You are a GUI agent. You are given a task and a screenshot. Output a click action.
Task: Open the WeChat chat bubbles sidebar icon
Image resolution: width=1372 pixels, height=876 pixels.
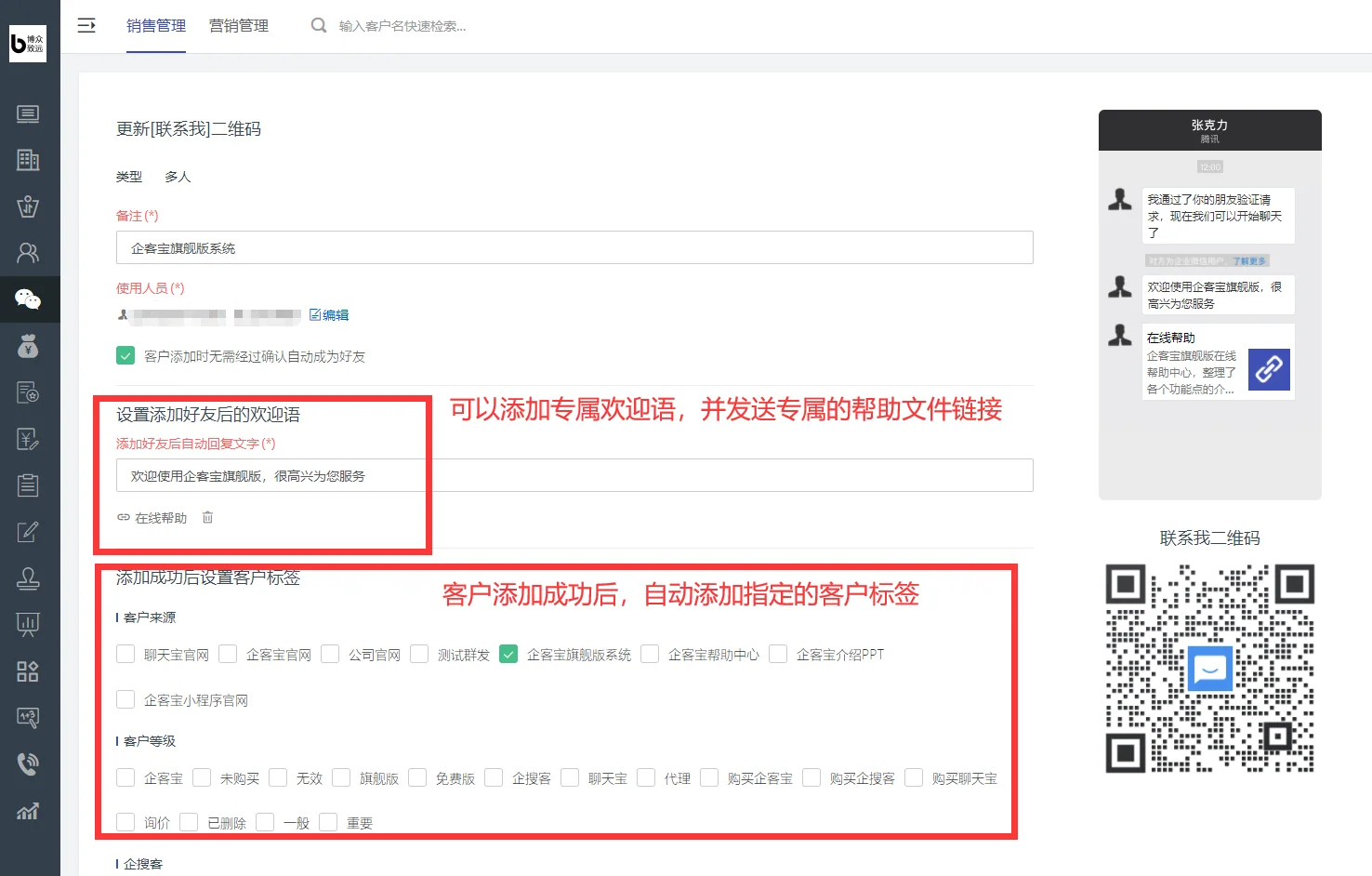pos(28,299)
